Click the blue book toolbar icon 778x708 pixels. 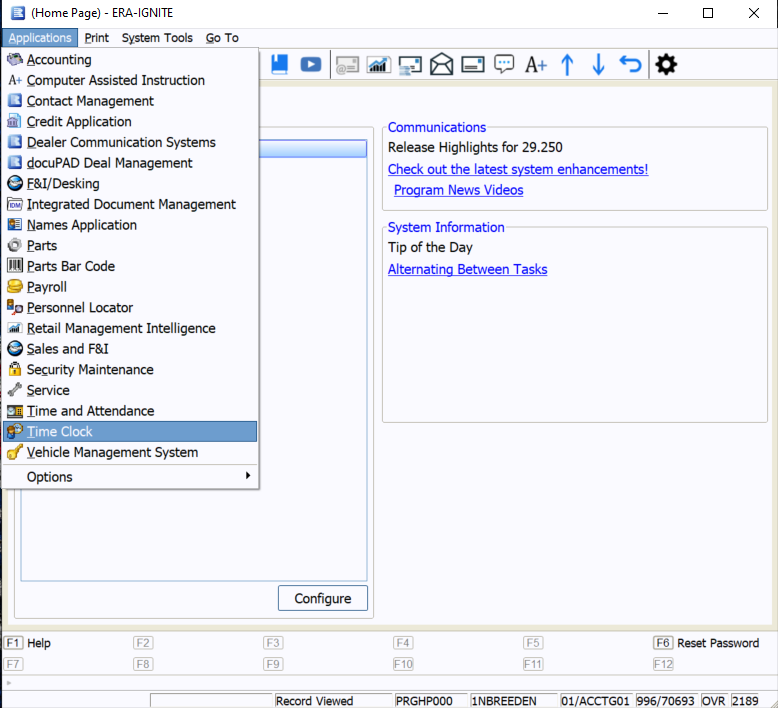coord(280,64)
